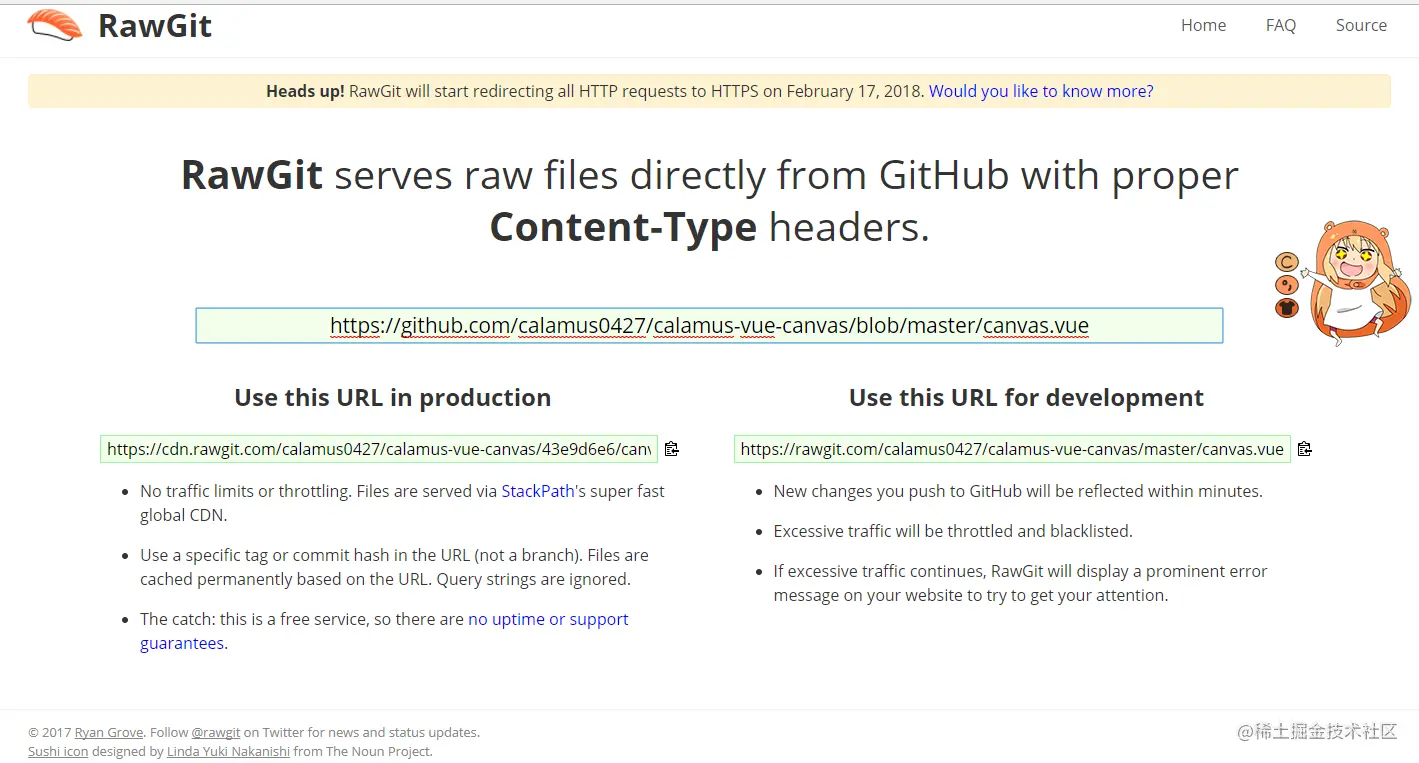Click 'No traffic limits or throttling' bullet text
1419x763 pixels.
[x=402, y=503]
